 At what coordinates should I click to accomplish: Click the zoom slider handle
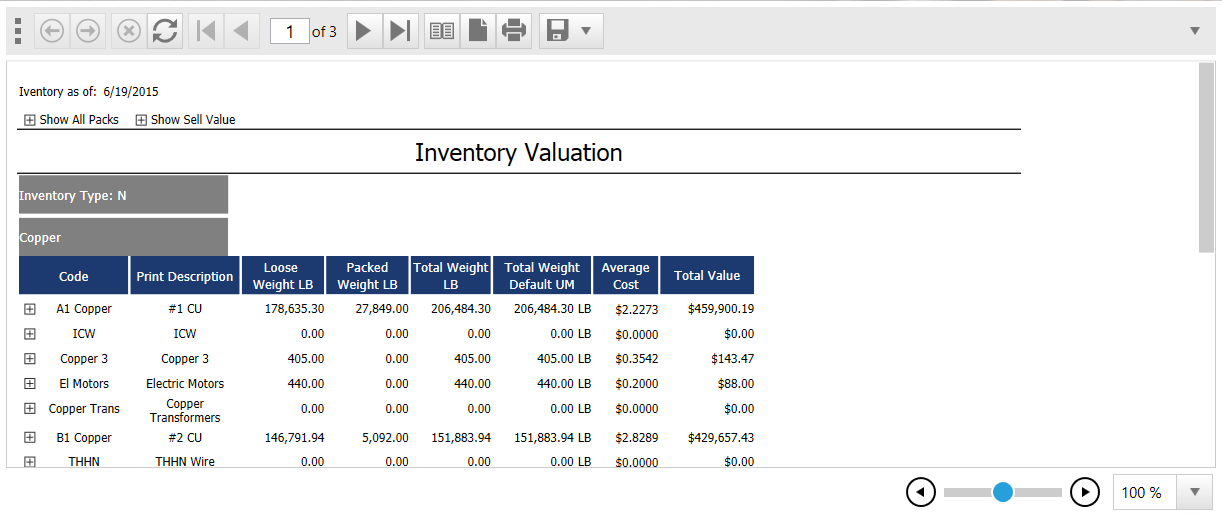pyautogui.click(x=1003, y=492)
